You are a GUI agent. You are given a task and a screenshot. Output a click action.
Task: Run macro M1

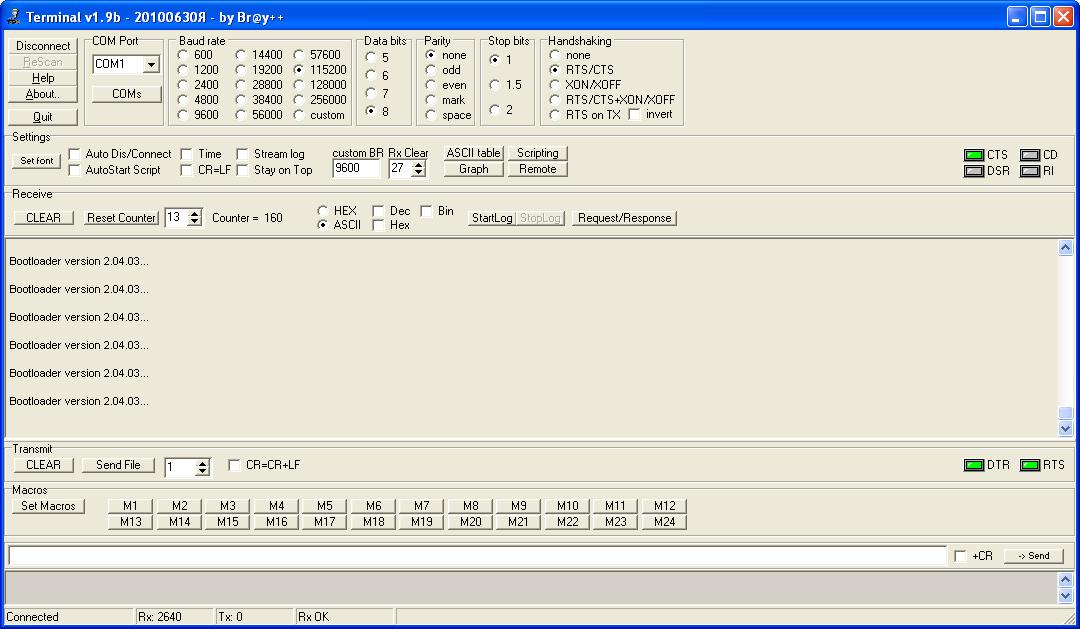pos(130,506)
